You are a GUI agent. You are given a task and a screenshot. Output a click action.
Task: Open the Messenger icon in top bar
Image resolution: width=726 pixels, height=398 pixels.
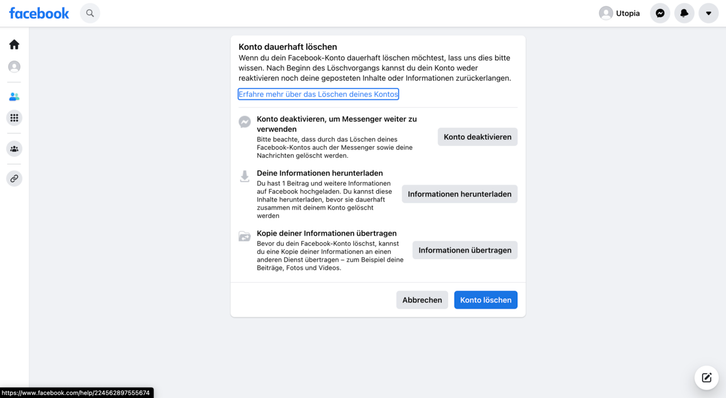click(x=660, y=13)
